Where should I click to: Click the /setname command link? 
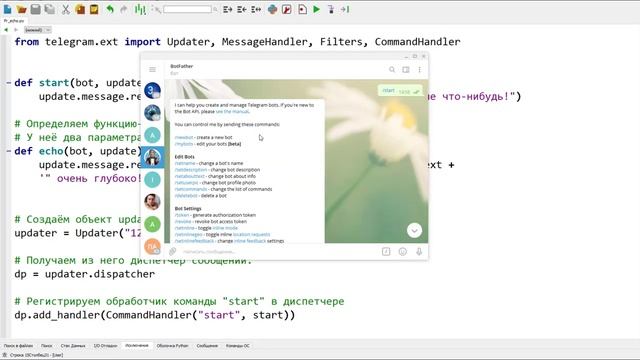coord(185,163)
